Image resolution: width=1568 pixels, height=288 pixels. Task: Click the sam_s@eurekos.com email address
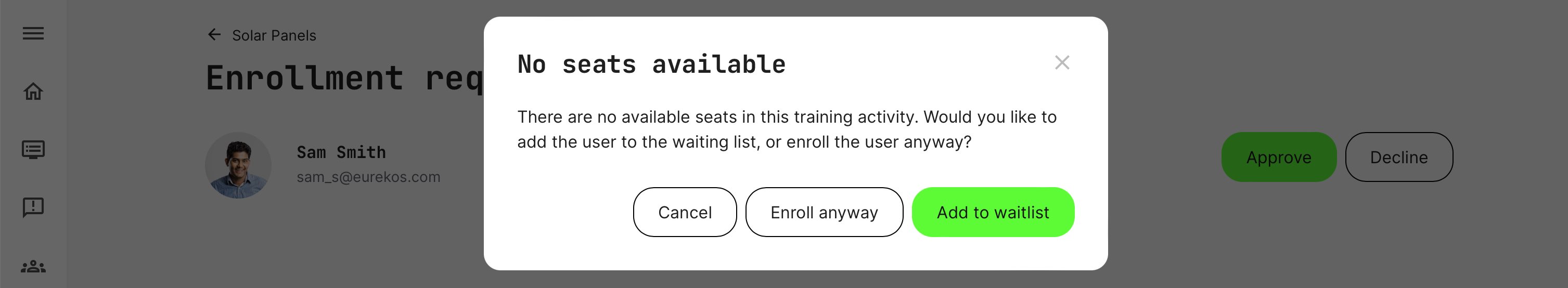coord(368,177)
